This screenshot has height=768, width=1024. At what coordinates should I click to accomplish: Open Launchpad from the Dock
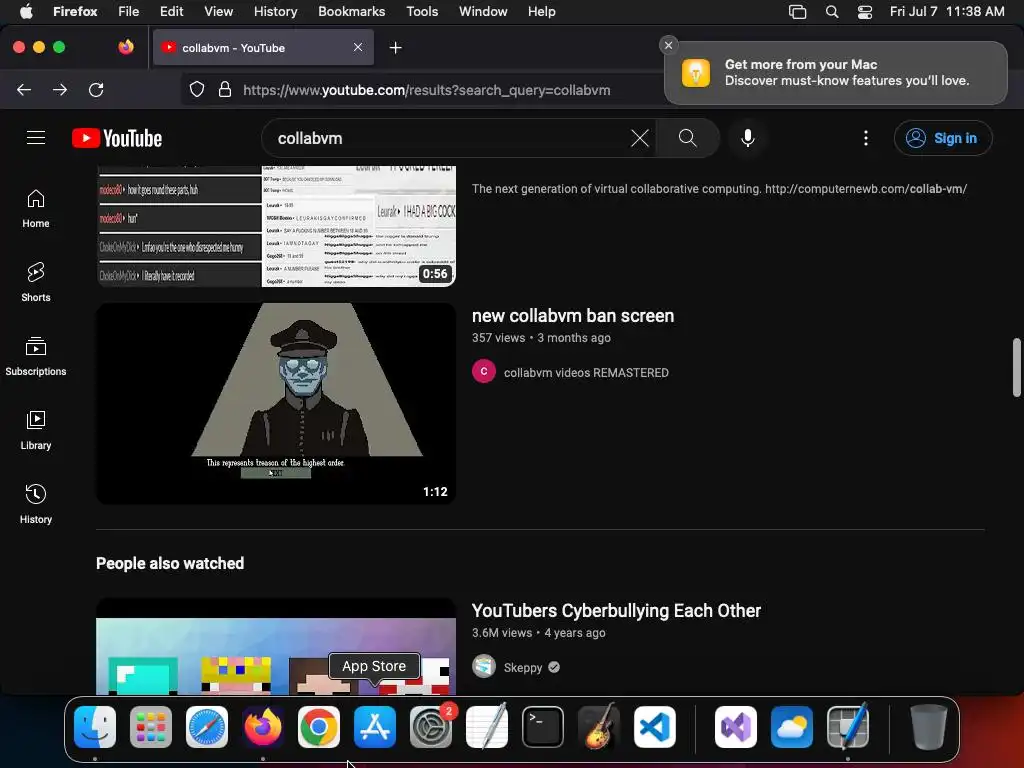(x=151, y=727)
